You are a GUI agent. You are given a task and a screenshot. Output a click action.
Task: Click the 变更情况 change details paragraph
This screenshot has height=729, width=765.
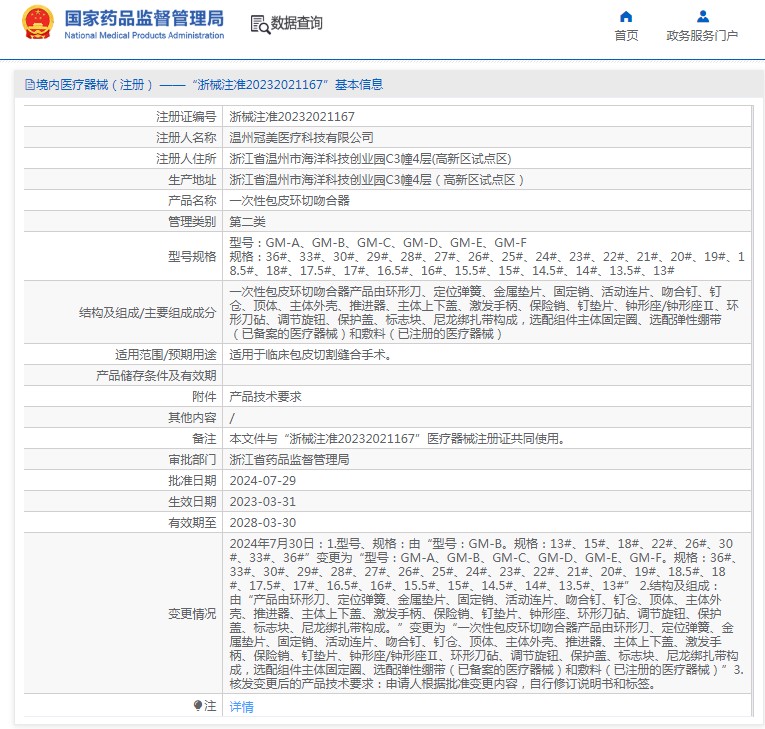click(x=486, y=613)
